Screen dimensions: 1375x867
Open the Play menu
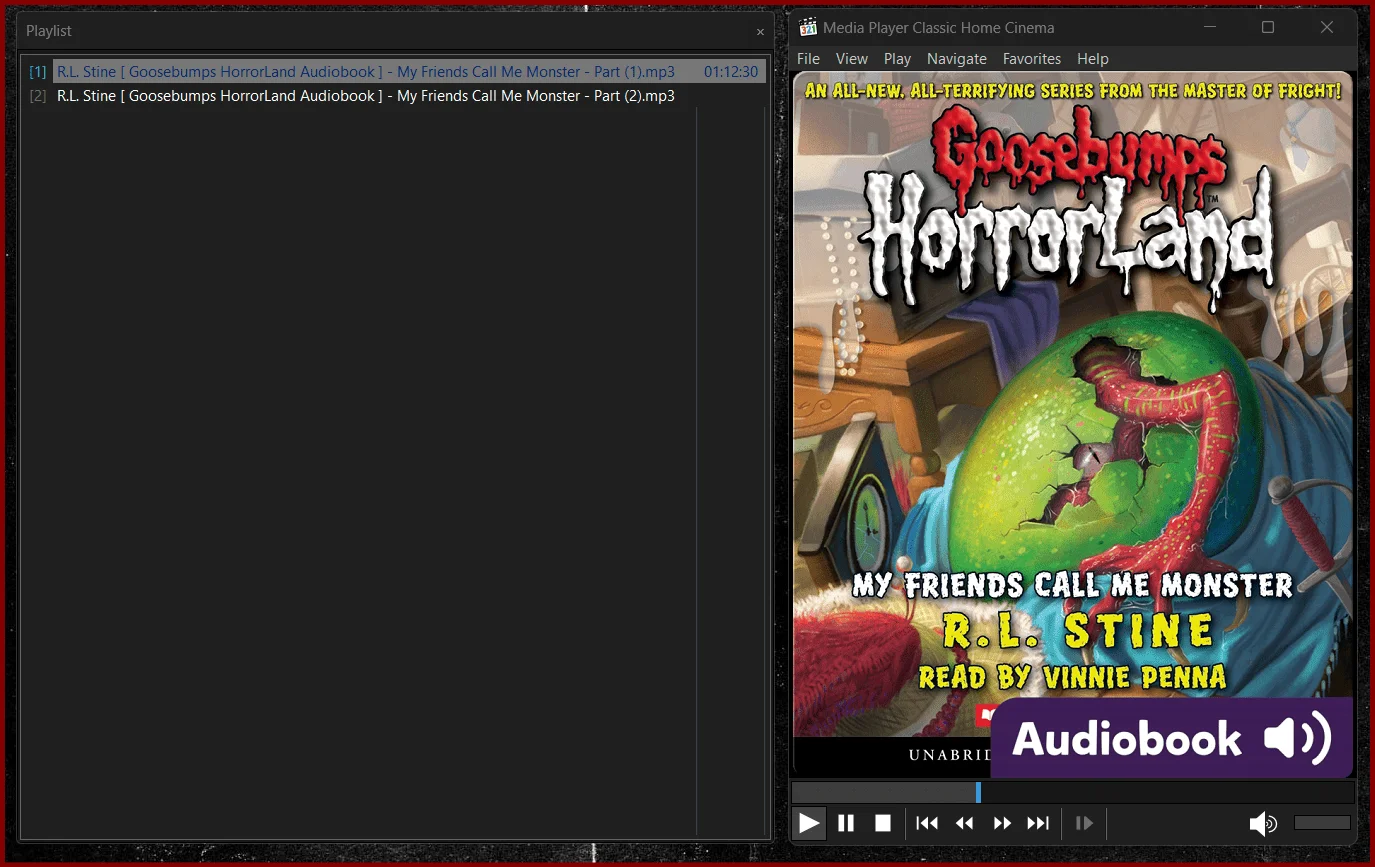click(x=898, y=59)
